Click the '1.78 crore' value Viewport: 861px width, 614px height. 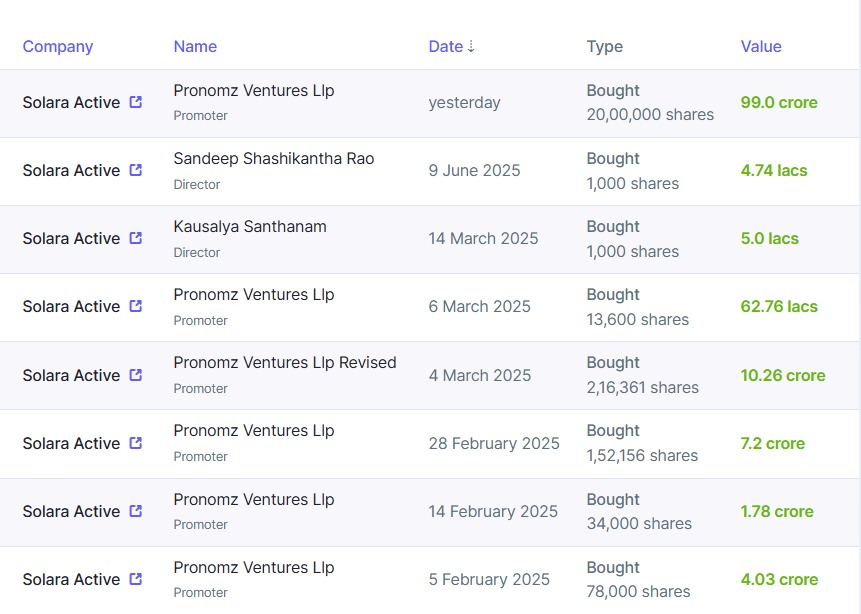(777, 512)
